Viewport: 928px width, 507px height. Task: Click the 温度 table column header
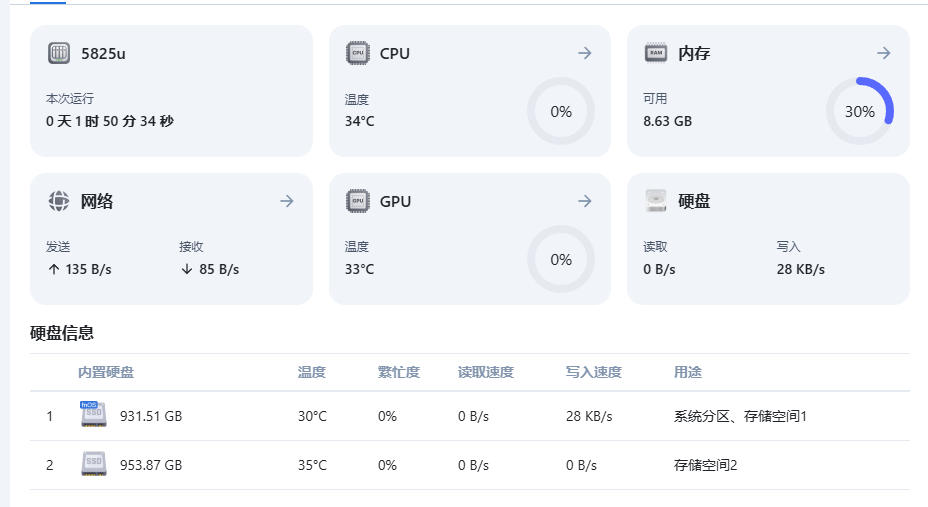(x=311, y=372)
